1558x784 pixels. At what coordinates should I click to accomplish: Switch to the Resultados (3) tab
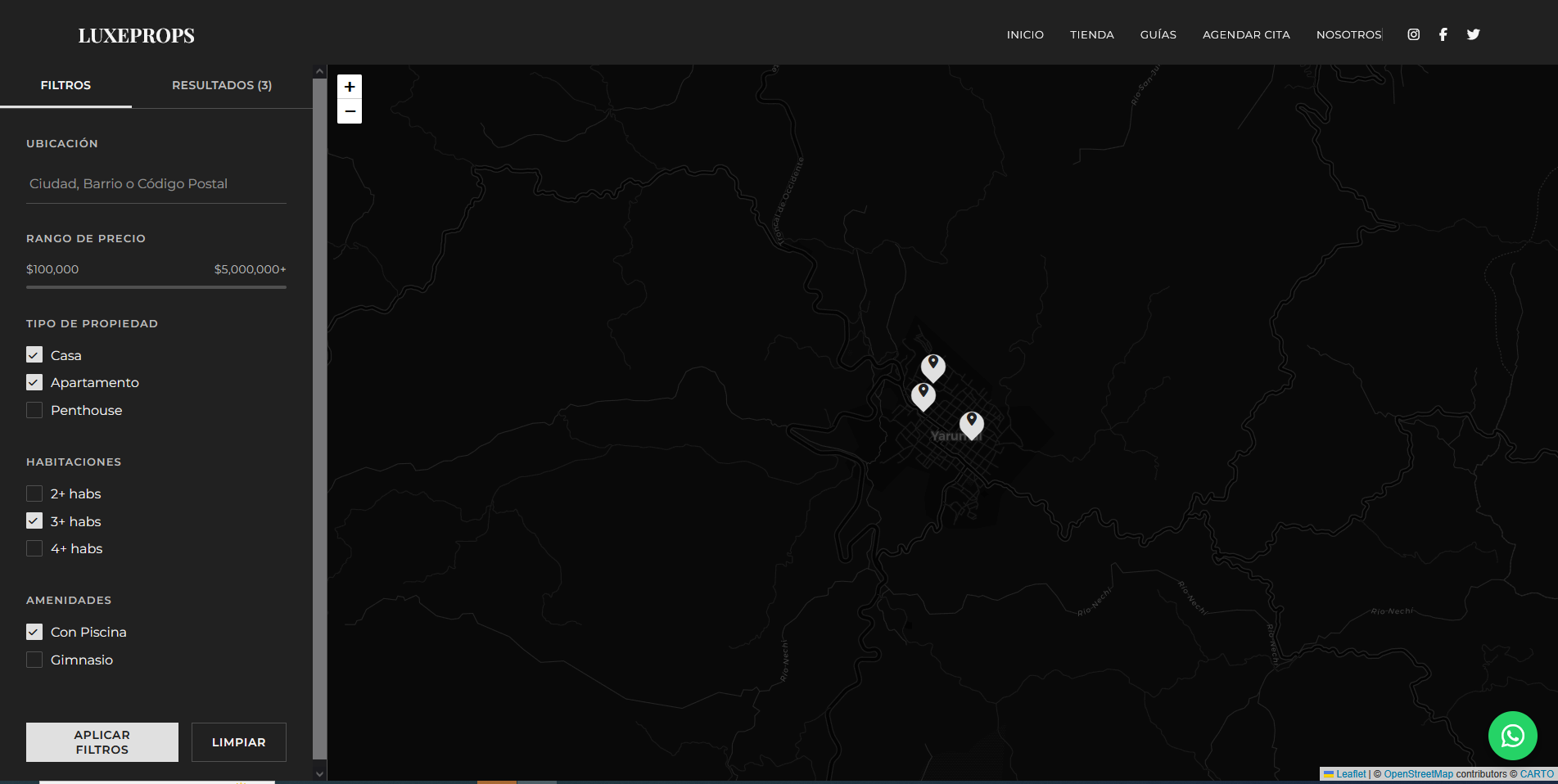pyautogui.click(x=221, y=85)
